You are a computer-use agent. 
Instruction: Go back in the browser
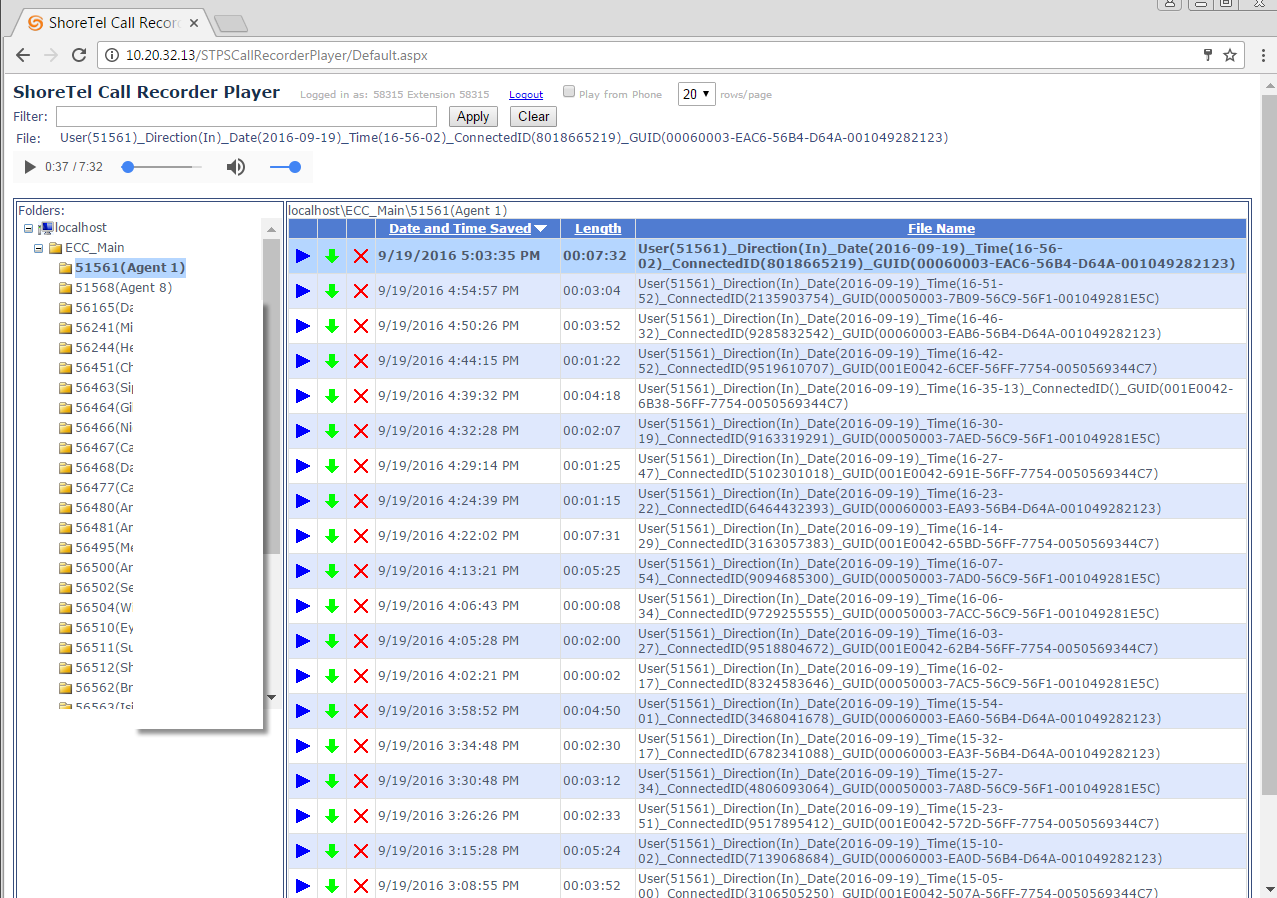click(23, 55)
